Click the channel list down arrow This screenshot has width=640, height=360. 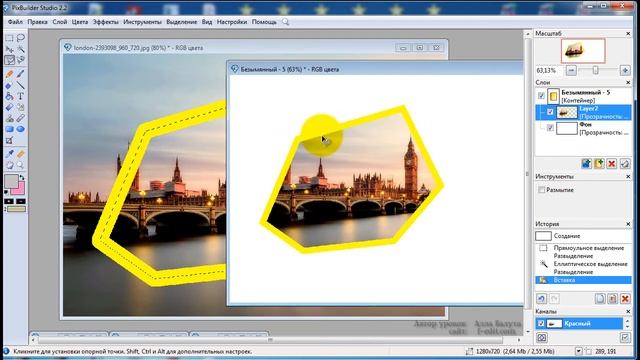pyautogui.click(x=627, y=327)
